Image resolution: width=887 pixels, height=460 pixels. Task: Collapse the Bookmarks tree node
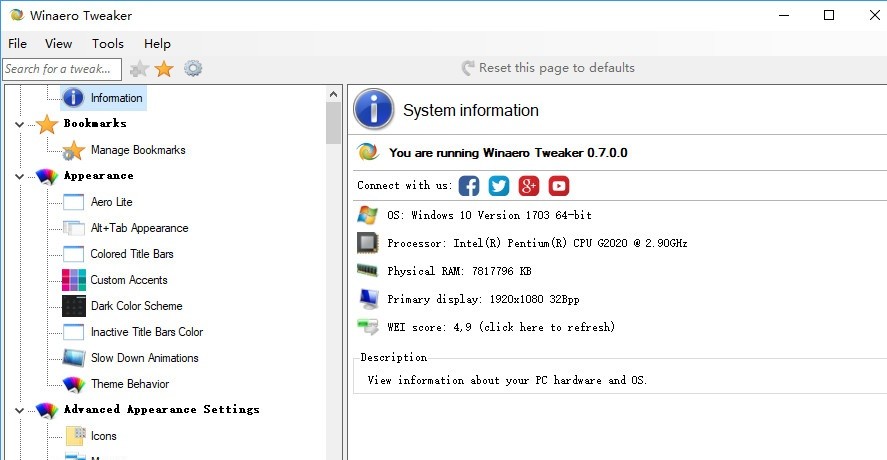(x=19, y=124)
